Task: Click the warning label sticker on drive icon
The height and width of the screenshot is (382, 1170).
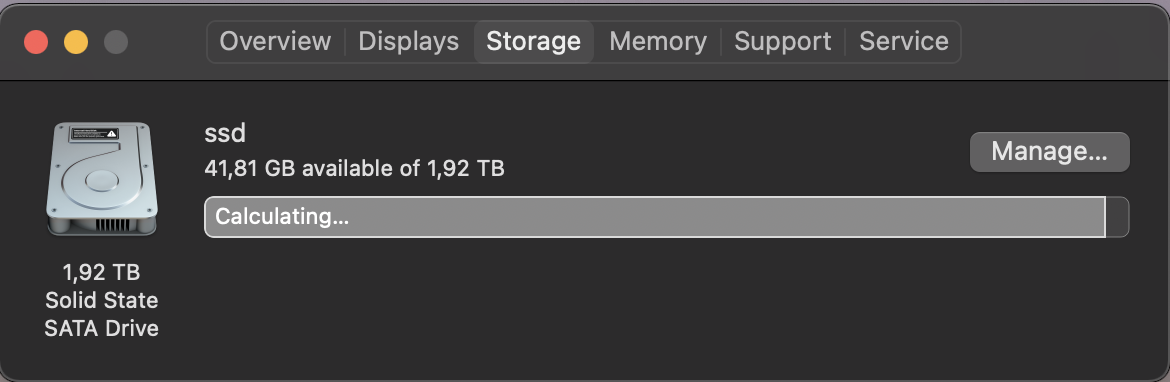Action: pos(94,134)
